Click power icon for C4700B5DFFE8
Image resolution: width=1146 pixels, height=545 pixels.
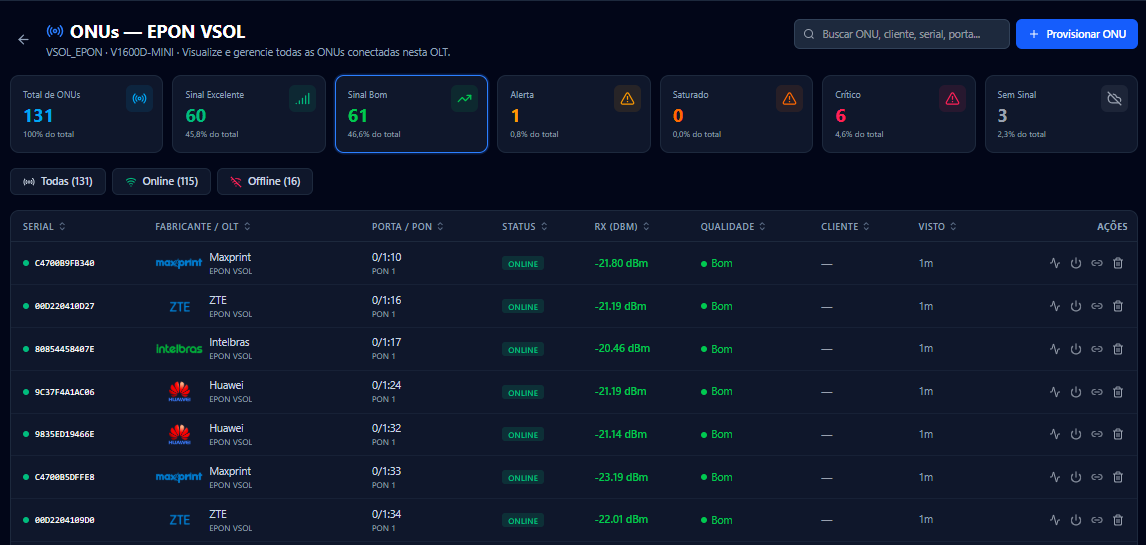pyautogui.click(x=1075, y=477)
